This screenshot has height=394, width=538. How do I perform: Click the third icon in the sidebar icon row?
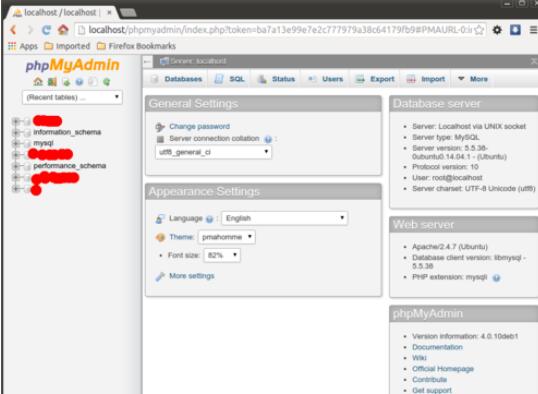pyautogui.click(x=66, y=82)
